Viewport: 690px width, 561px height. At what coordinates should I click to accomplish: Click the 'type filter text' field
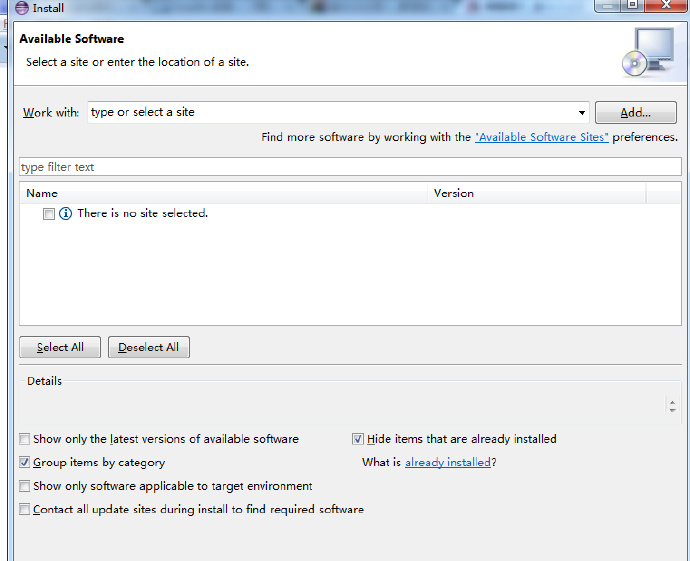click(x=350, y=167)
